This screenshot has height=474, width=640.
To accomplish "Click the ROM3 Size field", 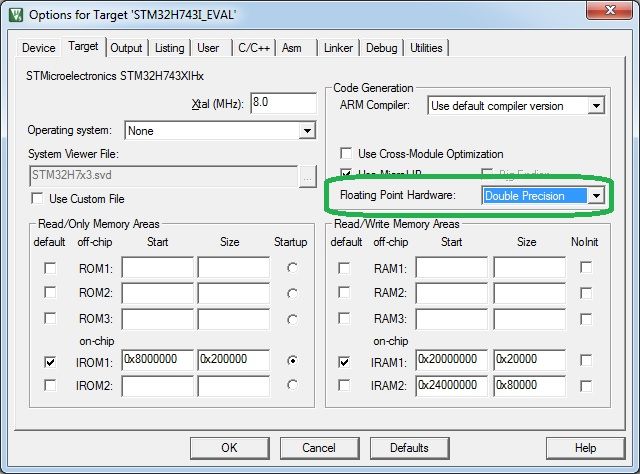I will click(233, 319).
